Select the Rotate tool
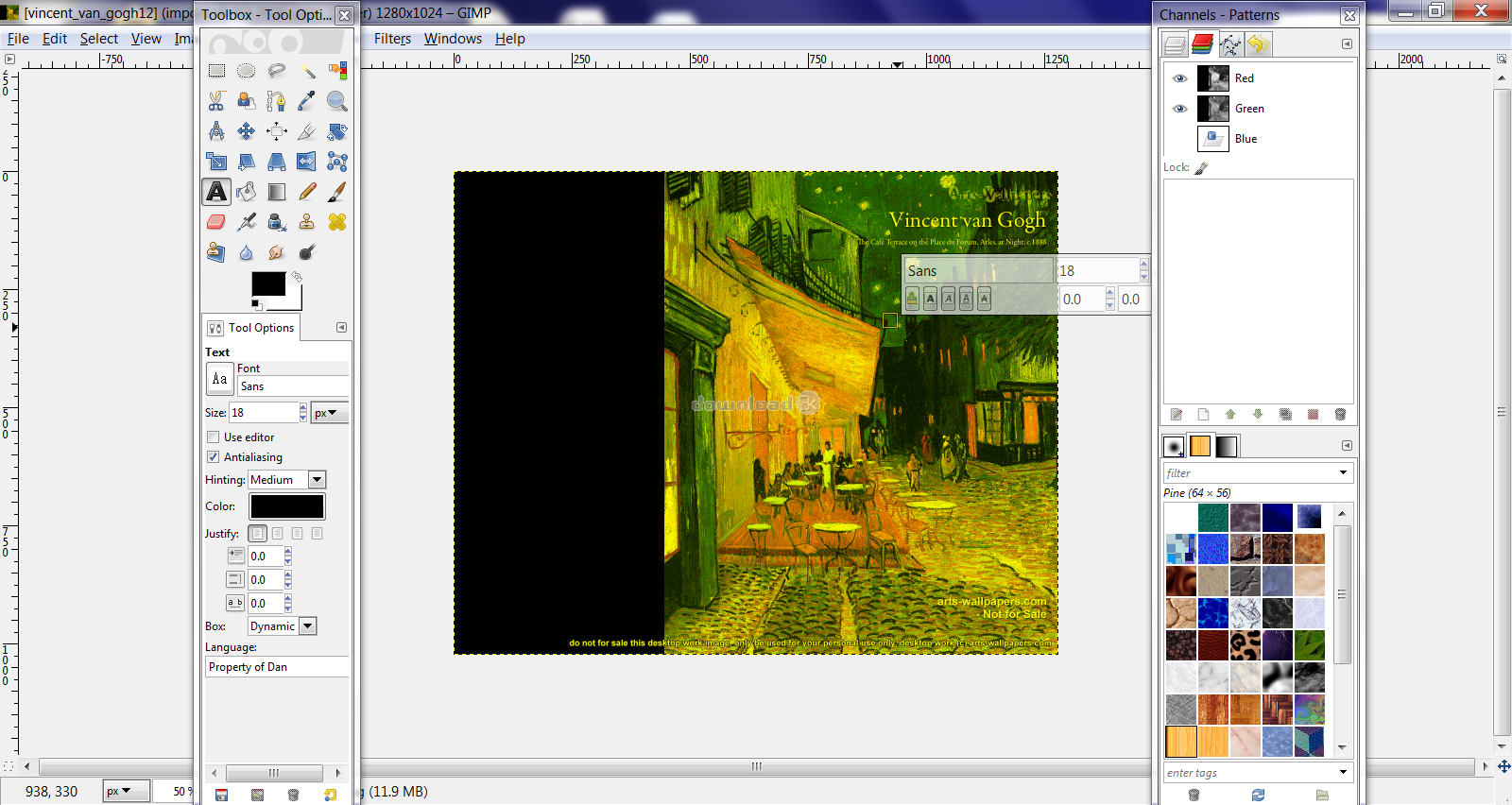Viewport: 1512px width, 805px height. tap(337, 131)
